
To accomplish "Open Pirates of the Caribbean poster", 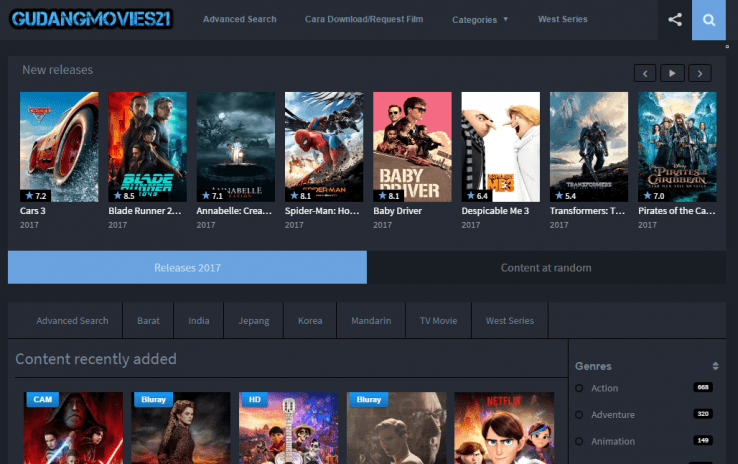I will tap(677, 147).
